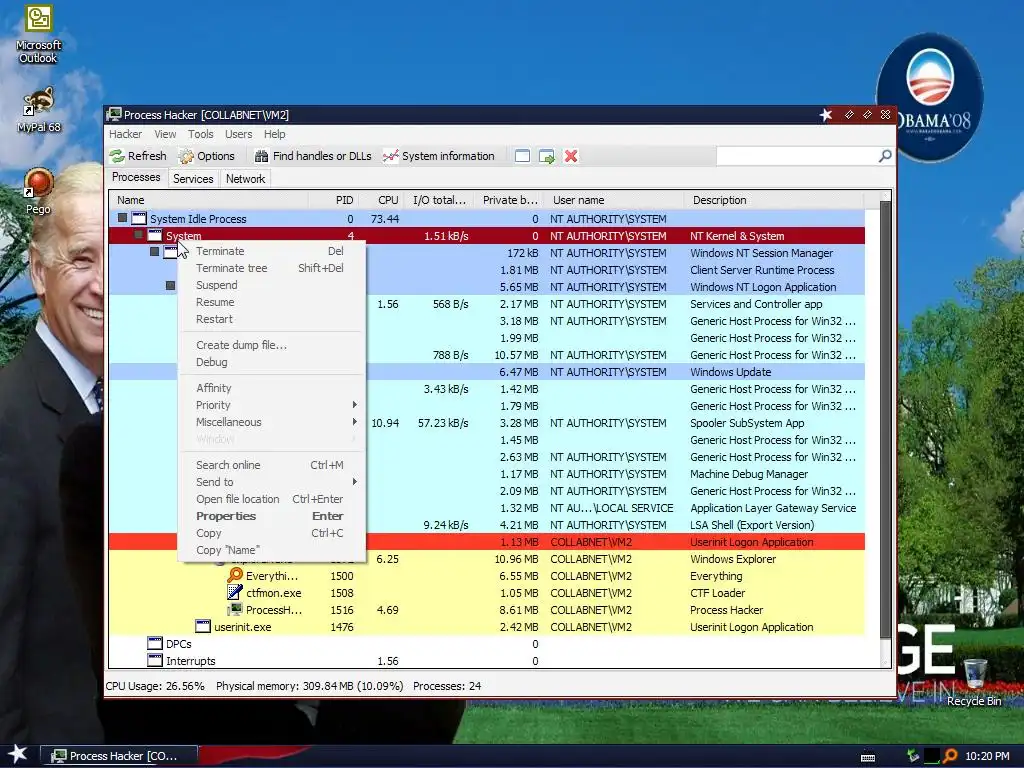The height and width of the screenshot is (768, 1024).
Task: Collapse the Windows NT Logon Application node
Action: pyautogui.click(x=170, y=285)
